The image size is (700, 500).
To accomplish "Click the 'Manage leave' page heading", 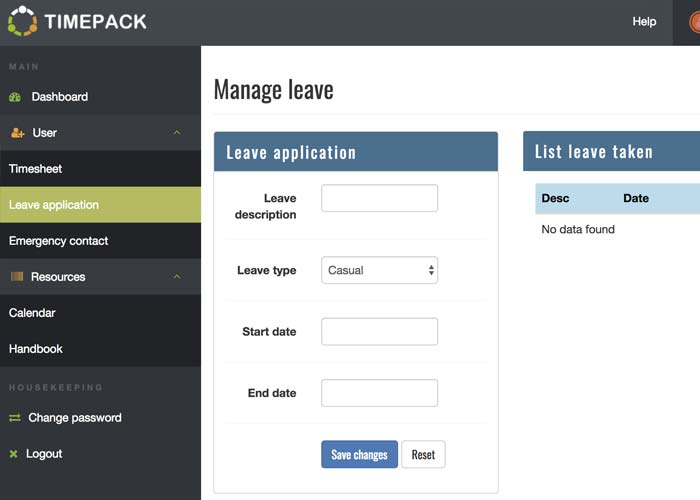I will (274, 90).
